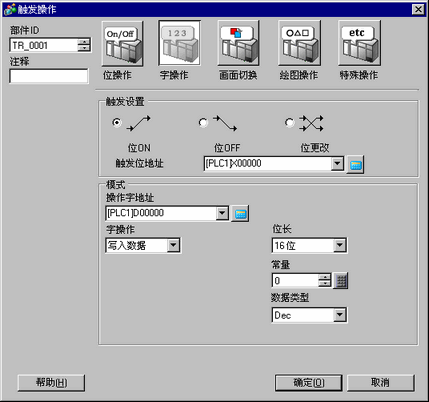This screenshot has width=429, height=402.
Task: Choose the 画面切换 screen change icon
Action: (x=238, y=43)
